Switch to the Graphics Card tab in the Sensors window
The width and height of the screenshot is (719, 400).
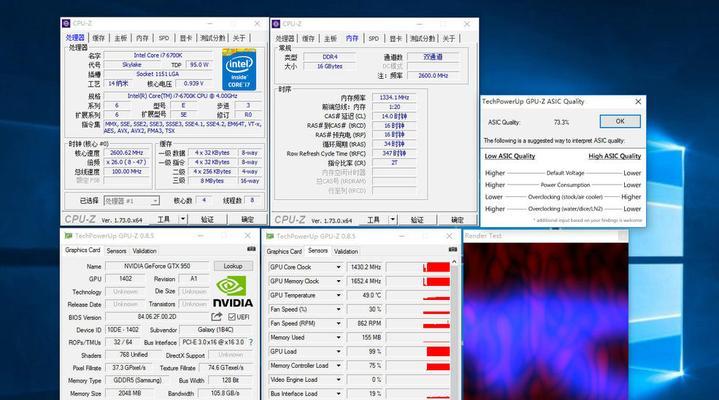(x=284, y=251)
